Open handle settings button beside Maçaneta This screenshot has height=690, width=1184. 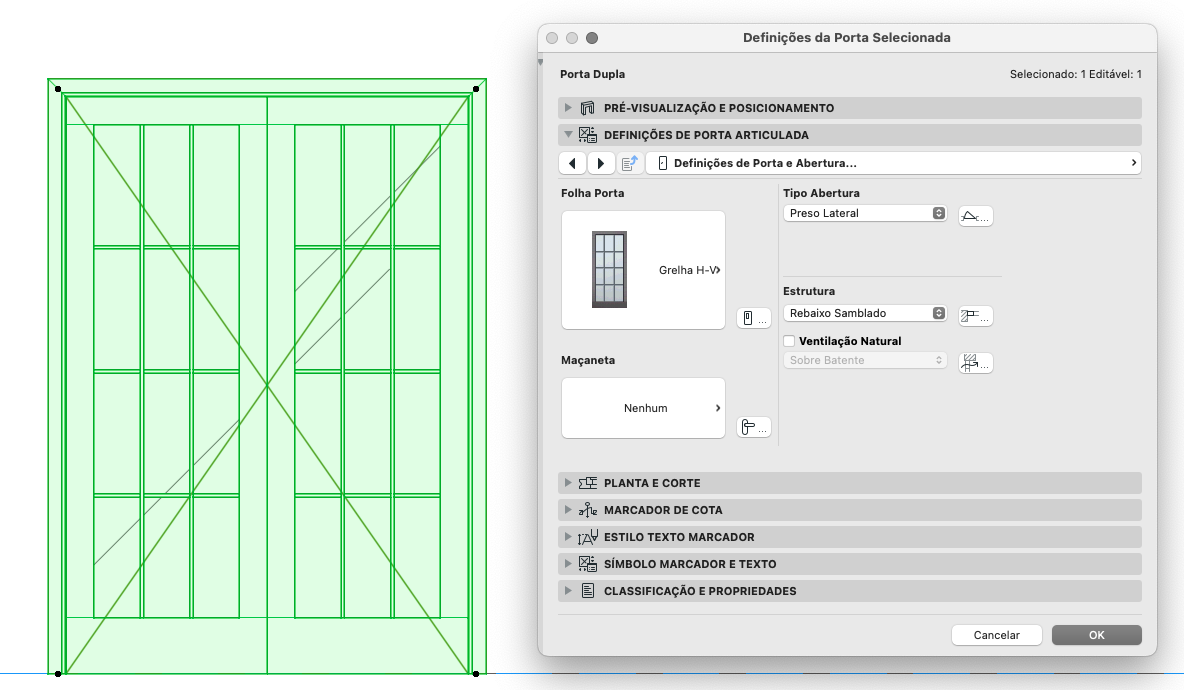(754, 427)
